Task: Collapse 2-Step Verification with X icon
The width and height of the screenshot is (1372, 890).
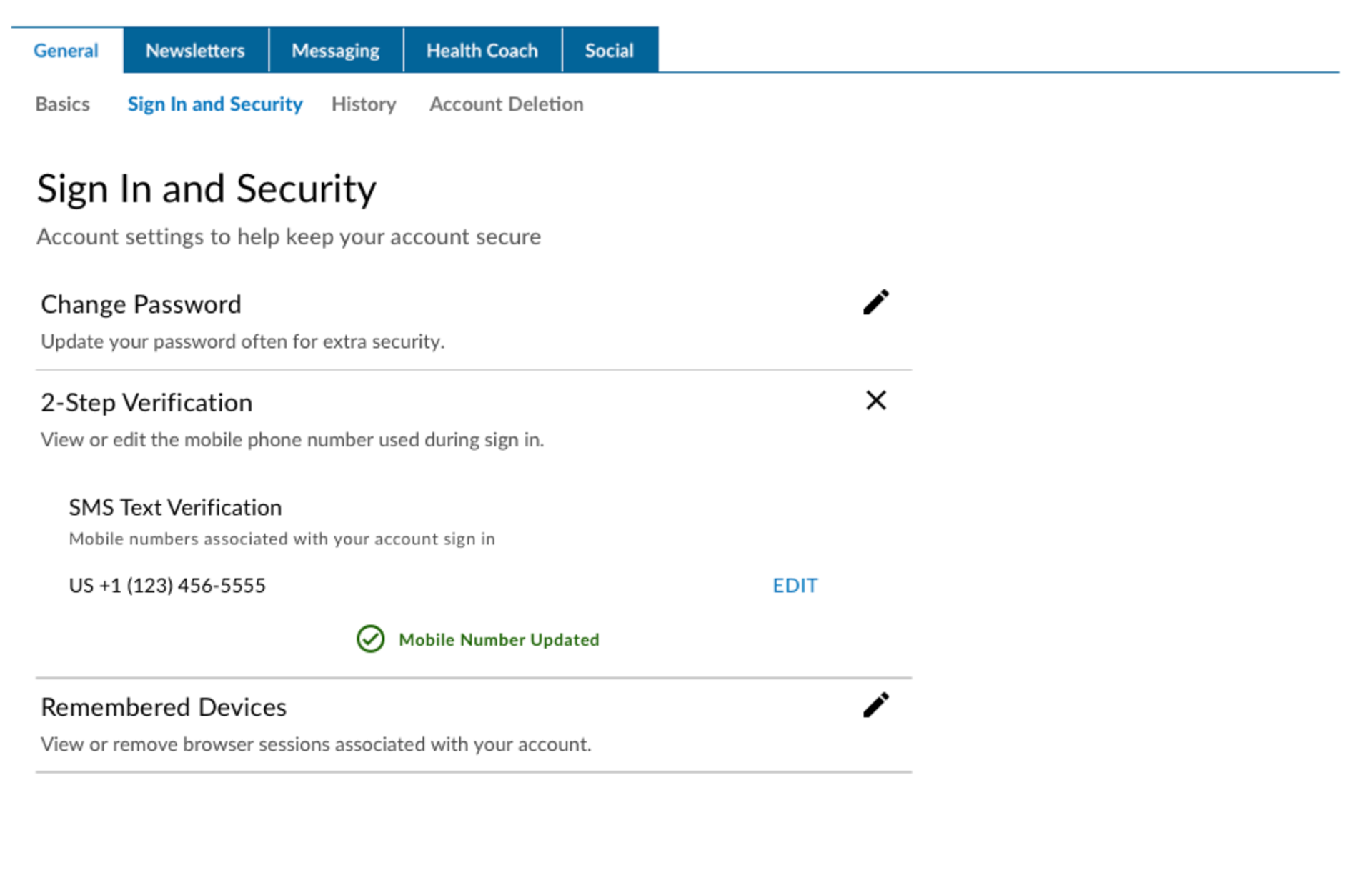Action: [875, 400]
